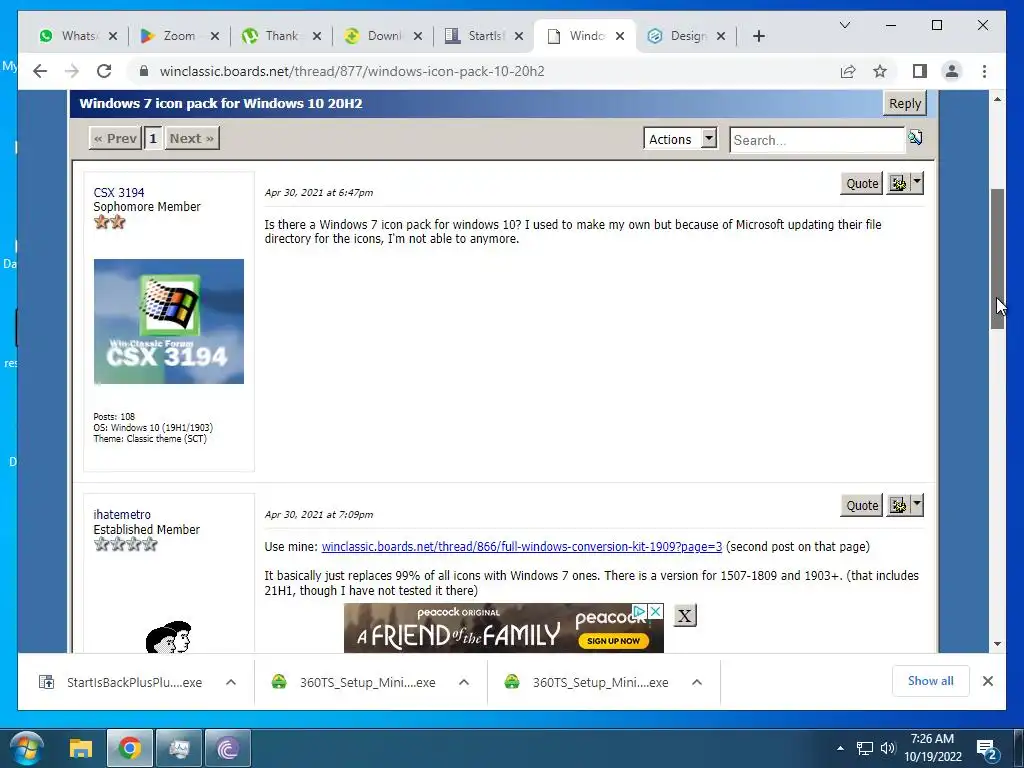
Task: Open network status tray icon
Action: (865, 748)
